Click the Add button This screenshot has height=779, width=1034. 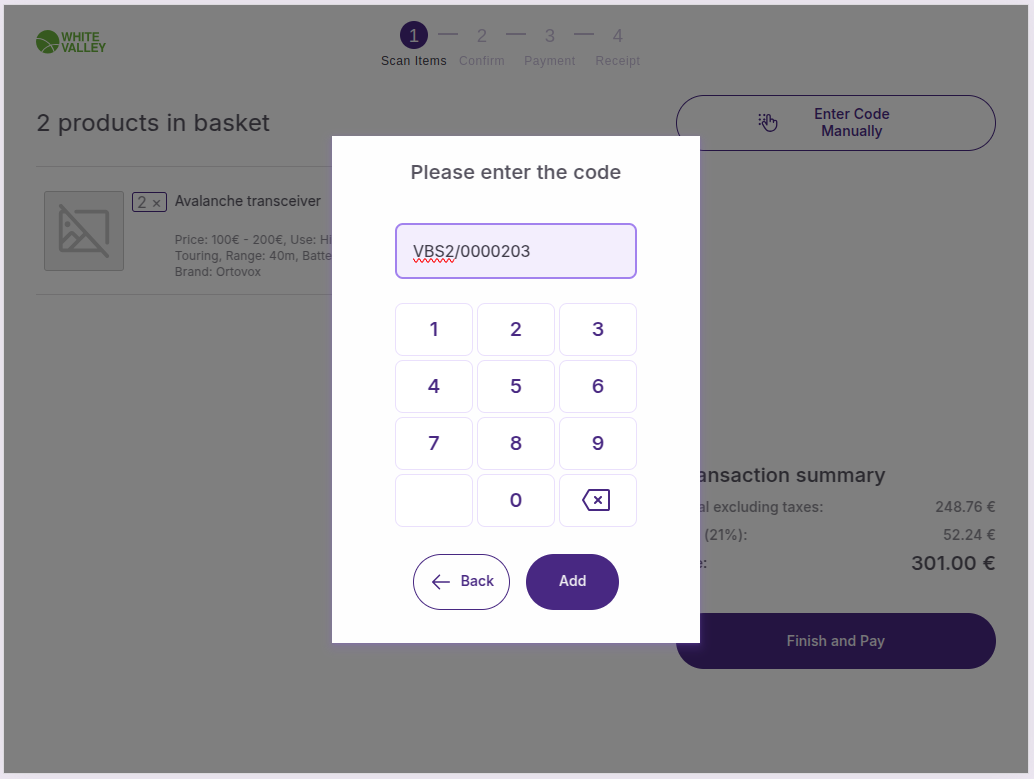click(572, 582)
